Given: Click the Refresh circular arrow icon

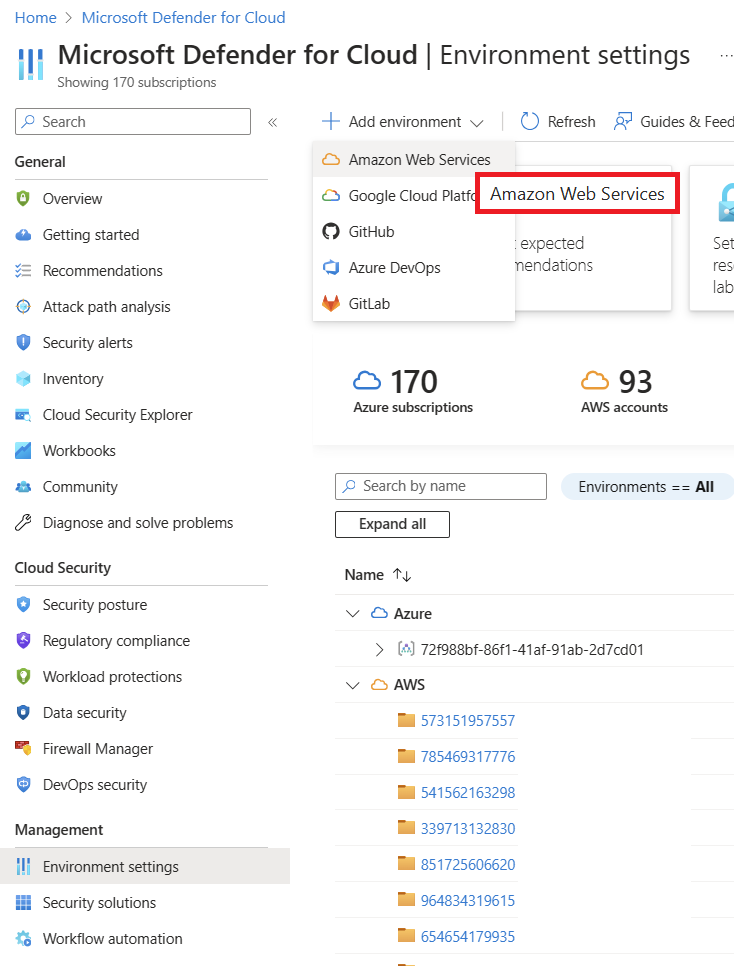Looking at the screenshot, I should pos(529,121).
